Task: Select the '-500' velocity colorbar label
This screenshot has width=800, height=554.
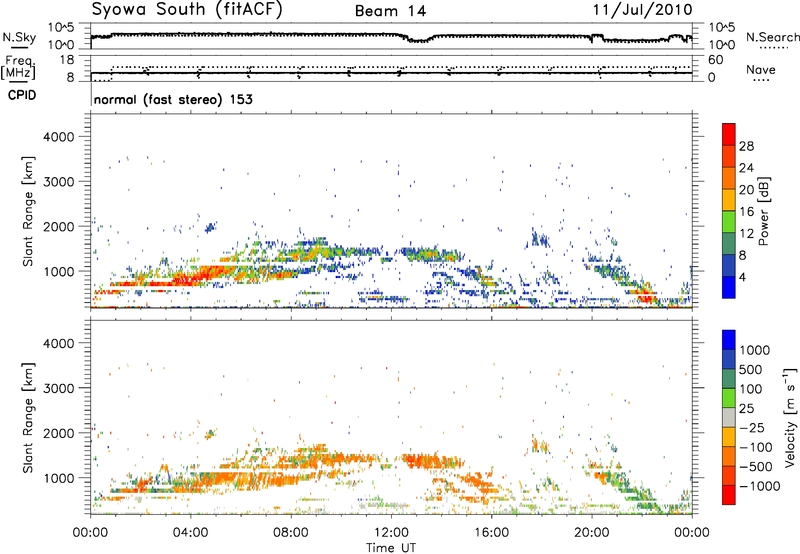Action: 755,467
